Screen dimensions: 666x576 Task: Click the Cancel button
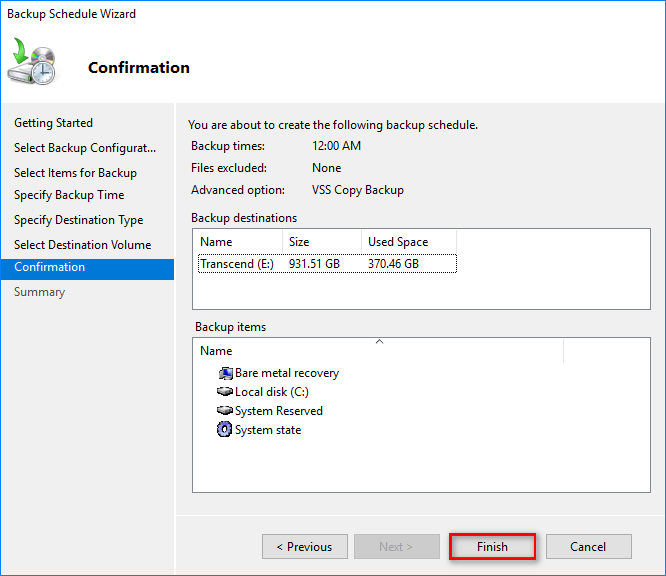coord(588,546)
